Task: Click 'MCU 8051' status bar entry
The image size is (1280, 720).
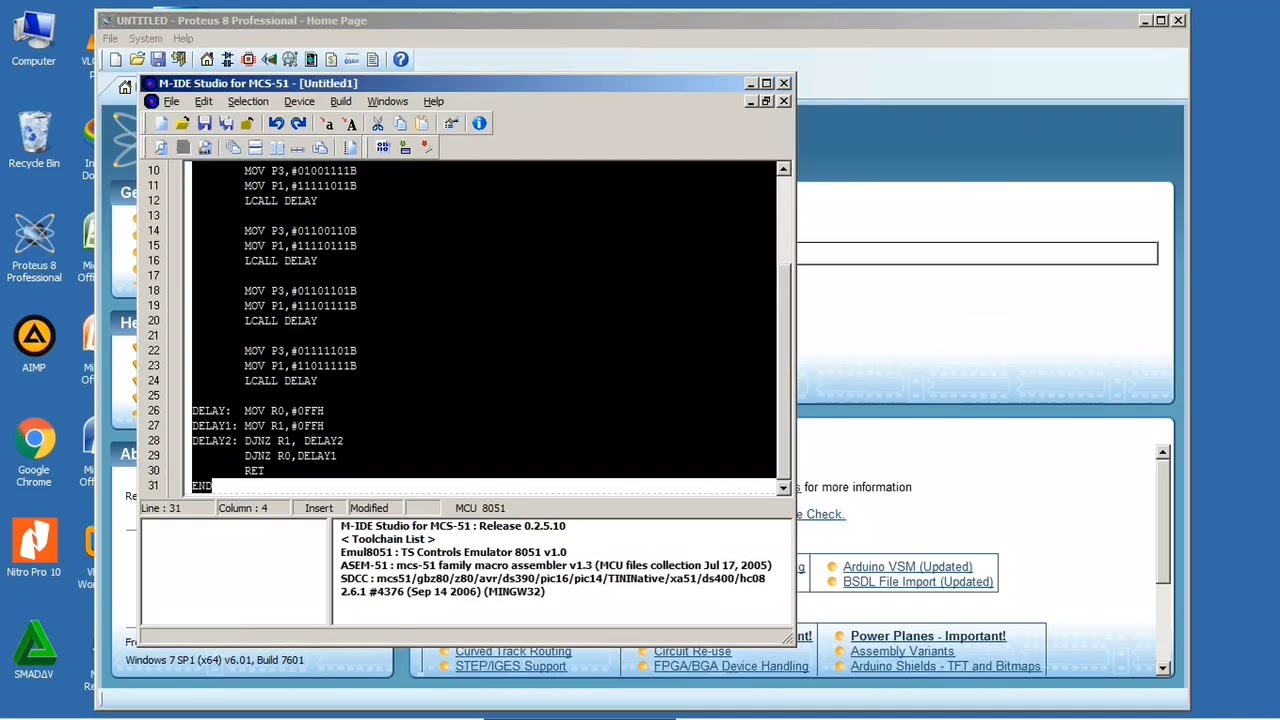Action: click(480, 508)
